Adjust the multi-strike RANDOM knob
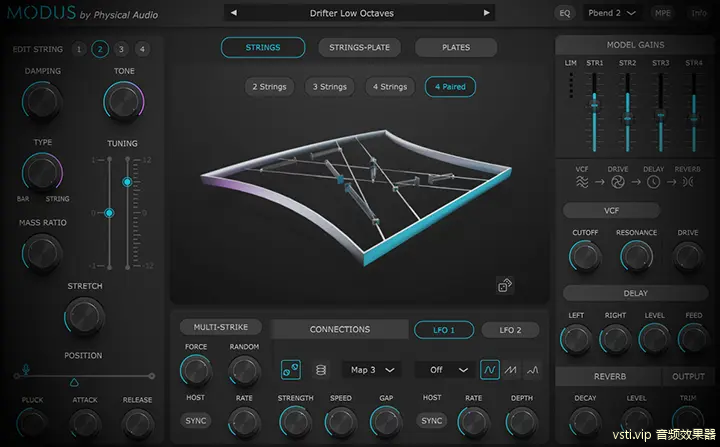This screenshot has width=720, height=447. click(244, 370)
